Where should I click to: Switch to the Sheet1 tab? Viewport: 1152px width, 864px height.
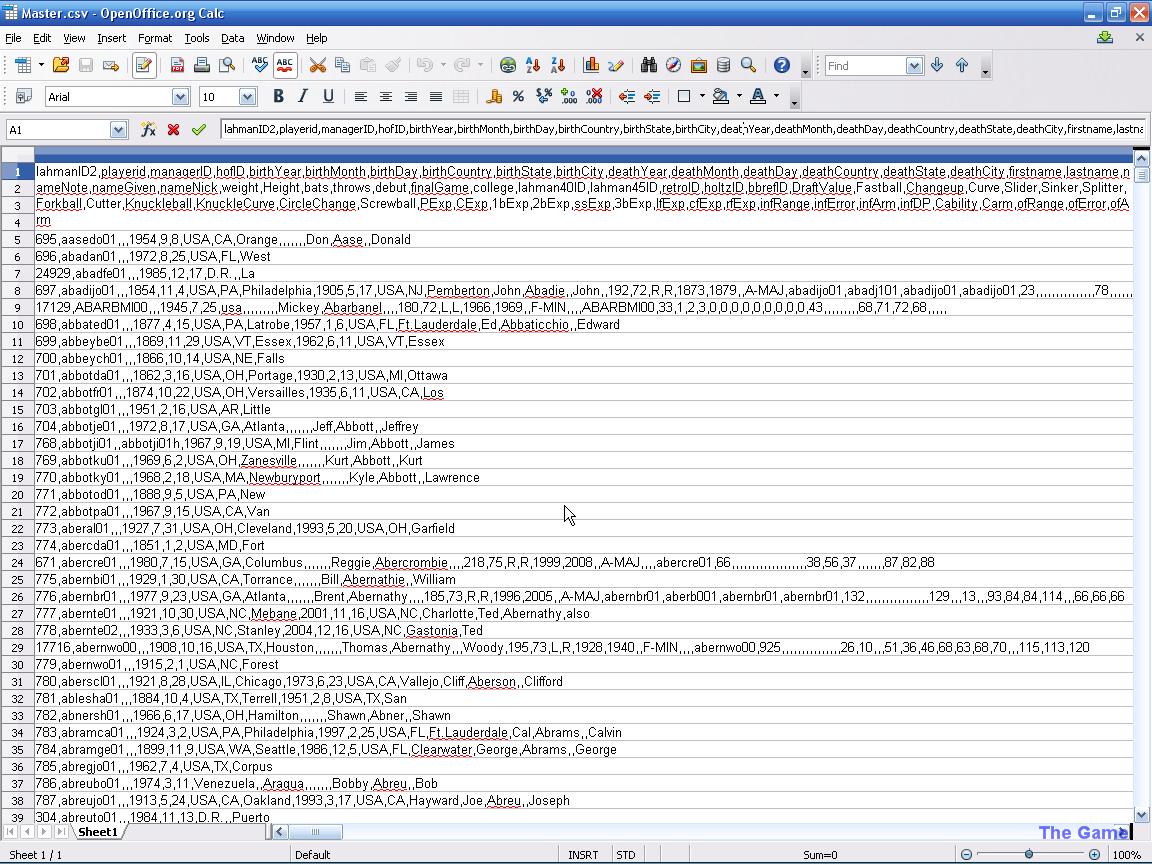point(98,832)
